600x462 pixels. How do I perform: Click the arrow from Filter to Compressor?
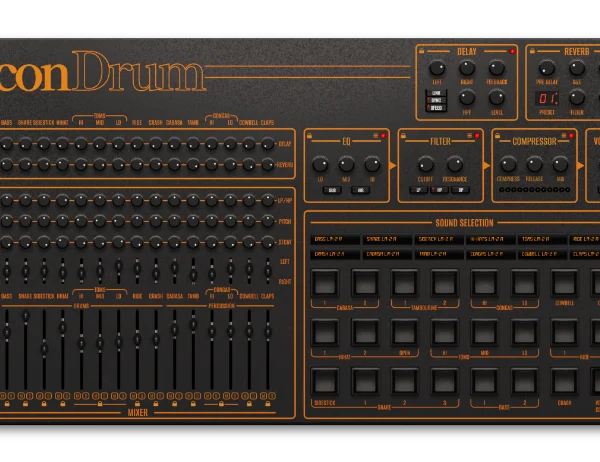point(486,166)
